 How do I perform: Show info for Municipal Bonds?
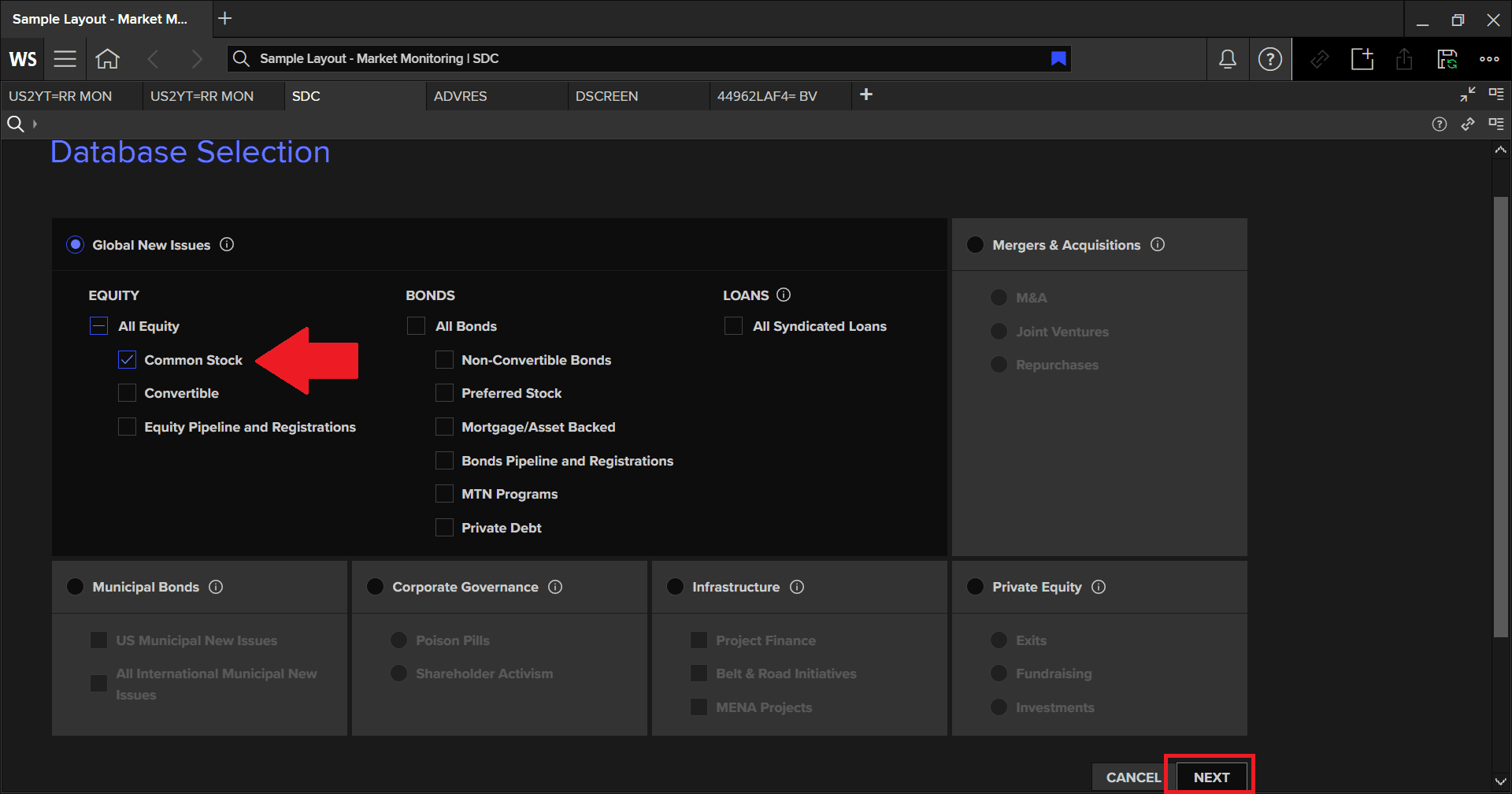(216, 587)
